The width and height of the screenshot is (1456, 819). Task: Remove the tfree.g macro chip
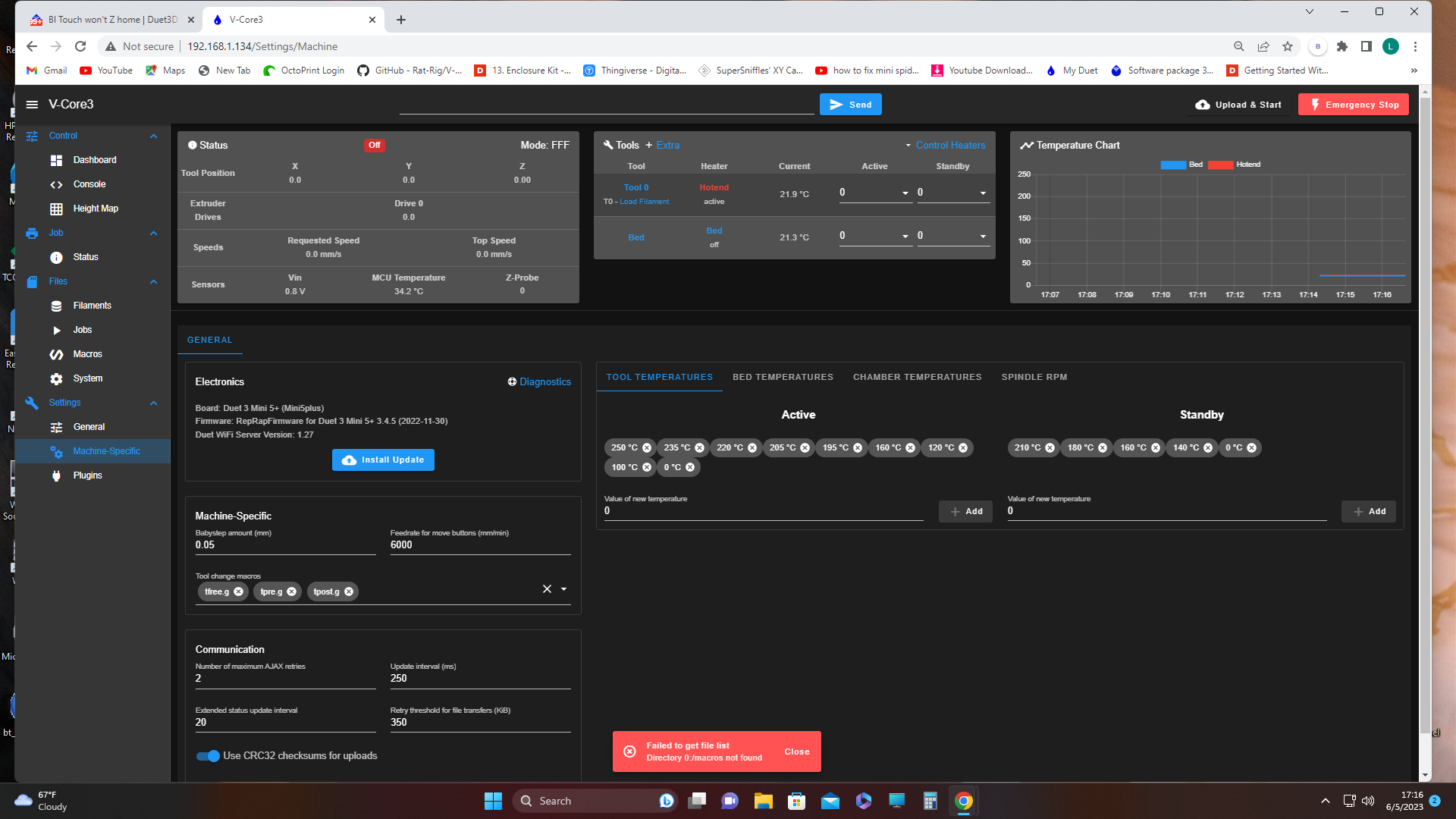click(x=238, y=591)
